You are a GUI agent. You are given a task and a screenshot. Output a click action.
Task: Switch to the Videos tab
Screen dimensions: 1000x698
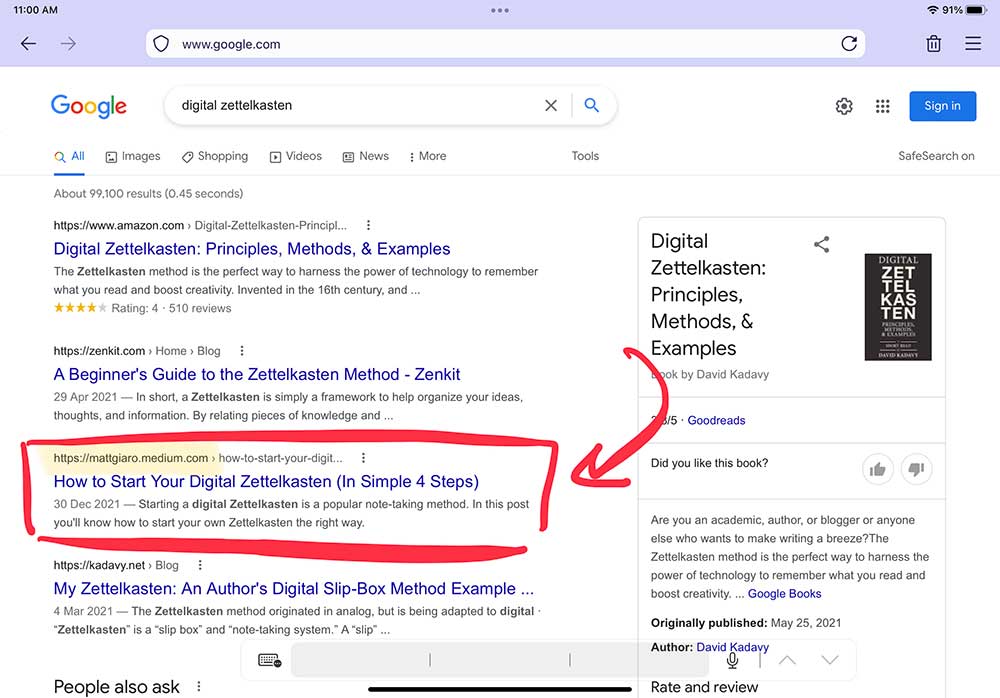295,156
